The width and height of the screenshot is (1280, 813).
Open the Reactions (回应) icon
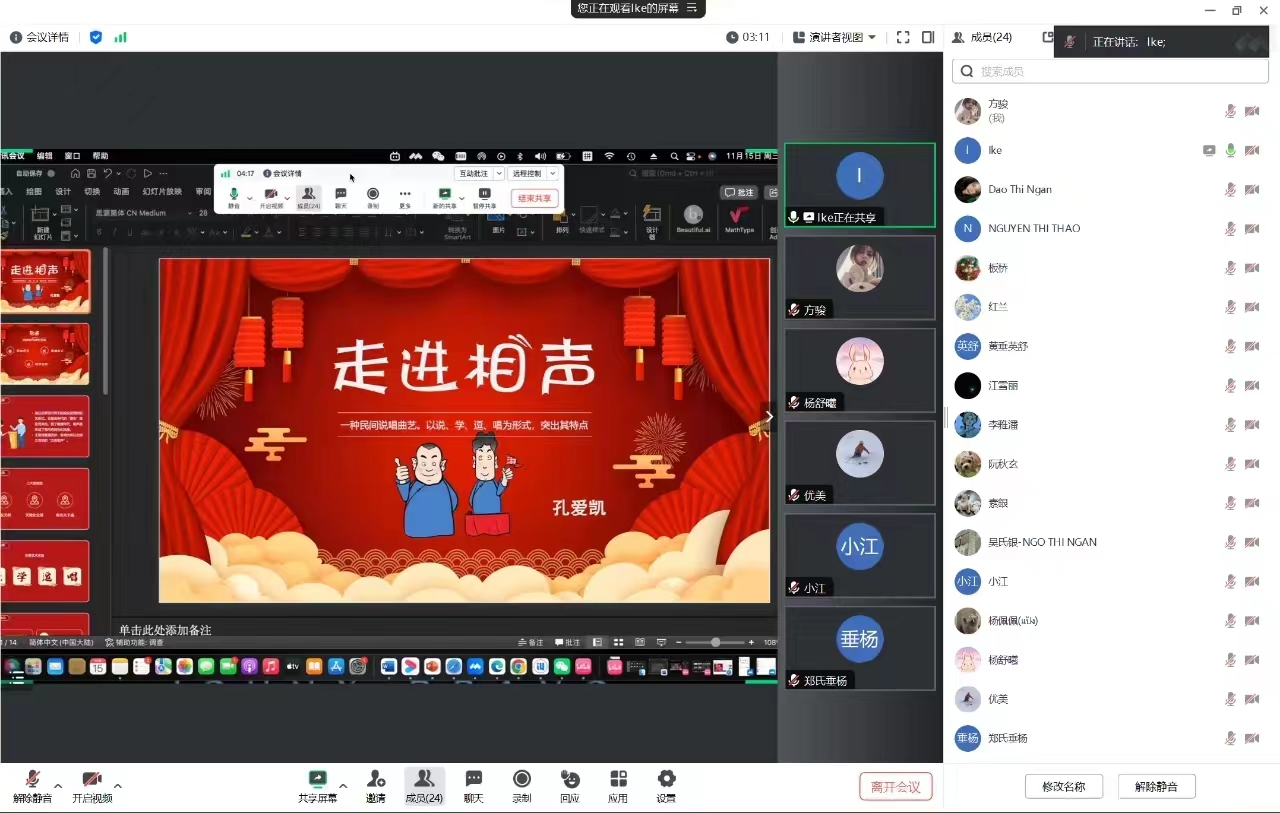pos(570,780)
